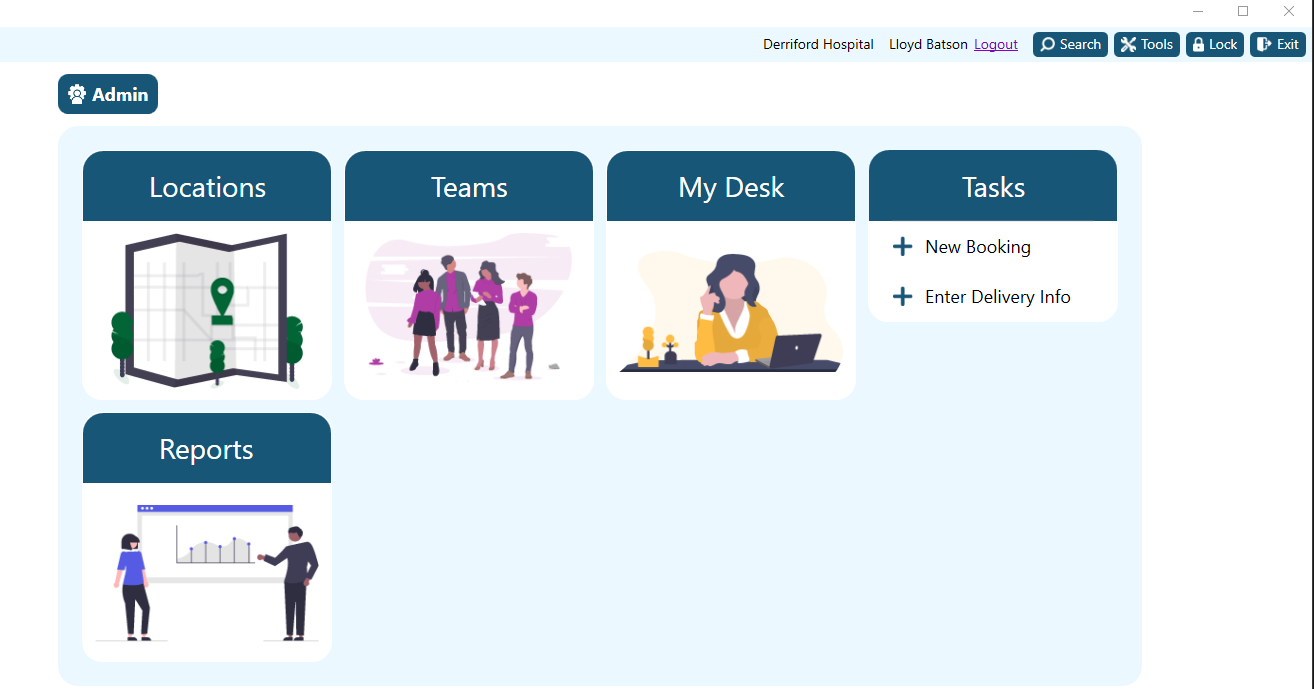This screenshot has width=1314, height=689.
Task: Click the plus icon beside New Booking
Action: 902,246
